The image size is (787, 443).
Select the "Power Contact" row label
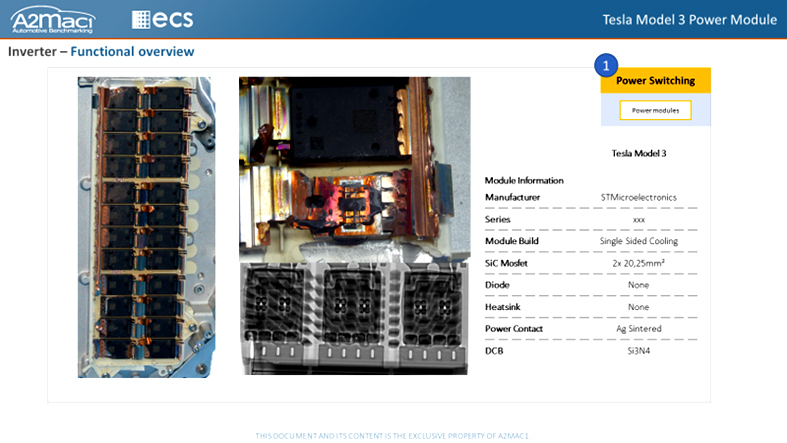click(513, 329)
